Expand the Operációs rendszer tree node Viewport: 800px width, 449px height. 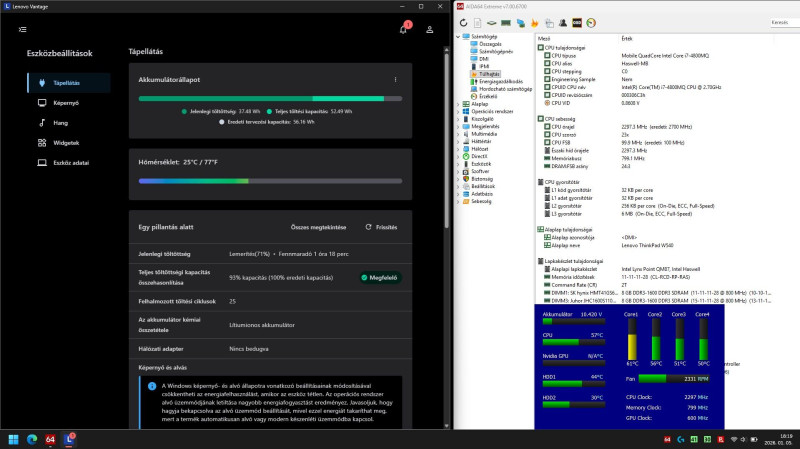pyautogui.click(x=458, y=111)
